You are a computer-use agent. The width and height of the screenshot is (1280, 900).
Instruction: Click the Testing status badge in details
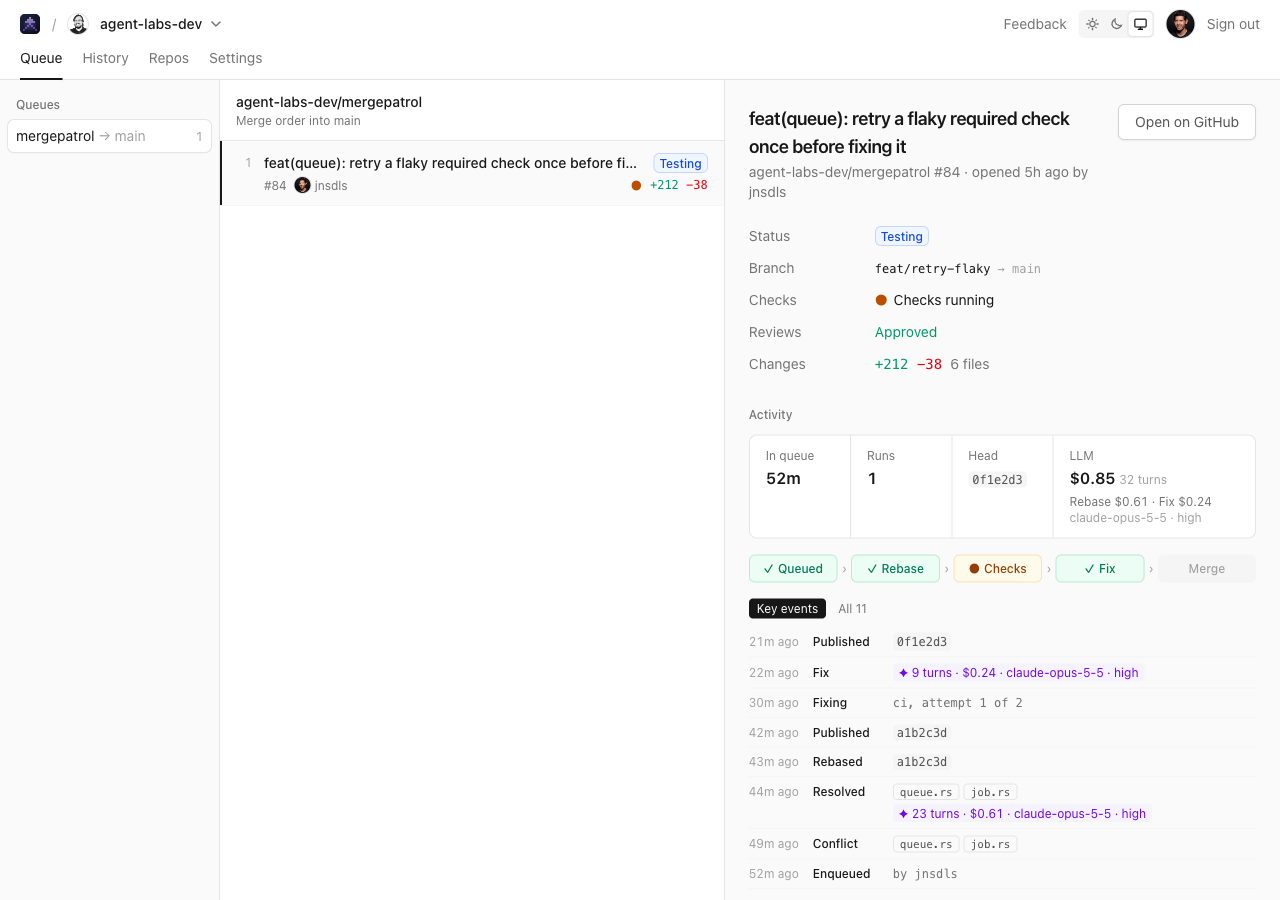pyautogui.click(x=901, y=236)
